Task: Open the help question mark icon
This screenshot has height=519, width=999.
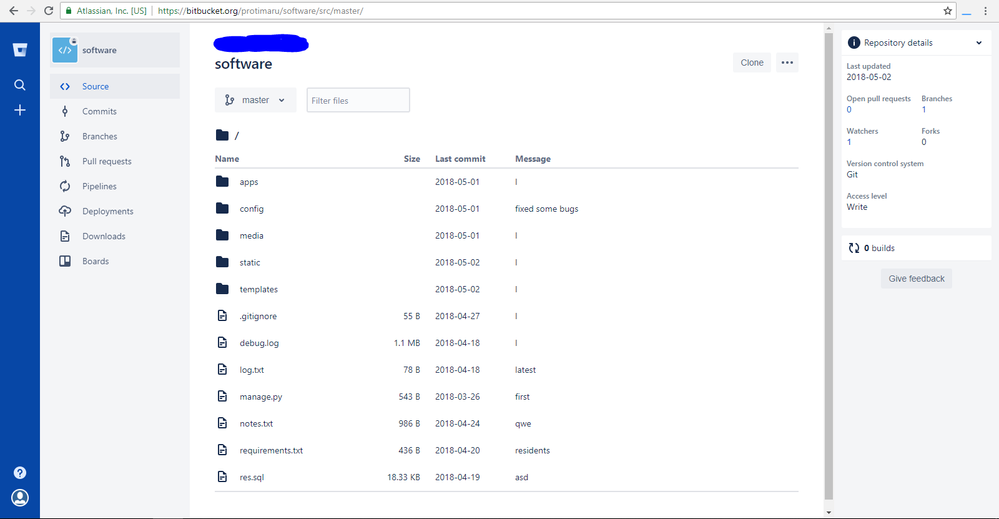Action: point(19,473)
